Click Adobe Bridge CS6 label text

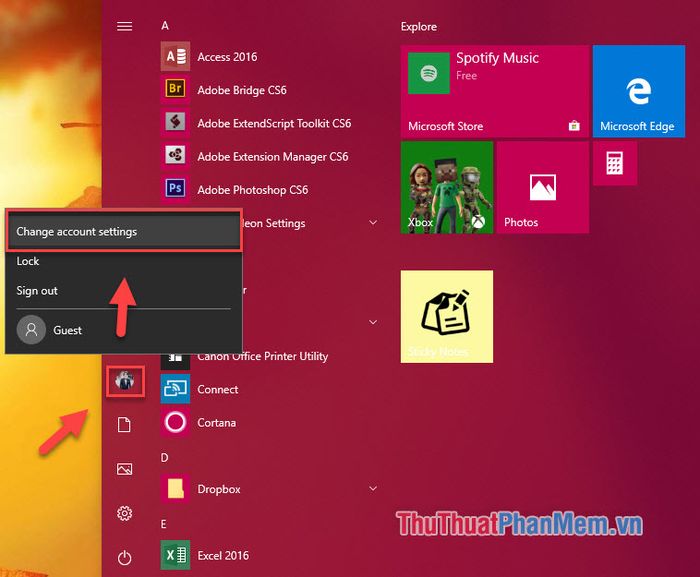pyautogui.click(x=242, y=90)
